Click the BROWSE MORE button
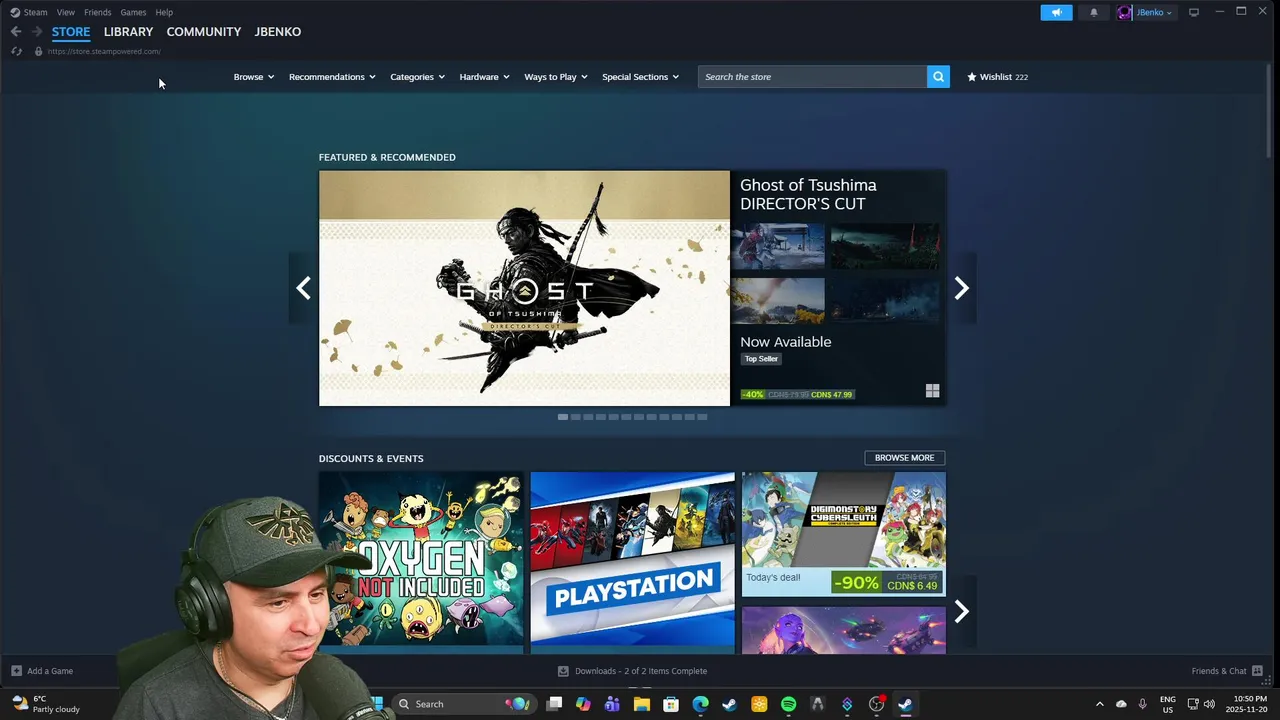Viewport: 1280px width, 720px height. click(x=905, y=458)
